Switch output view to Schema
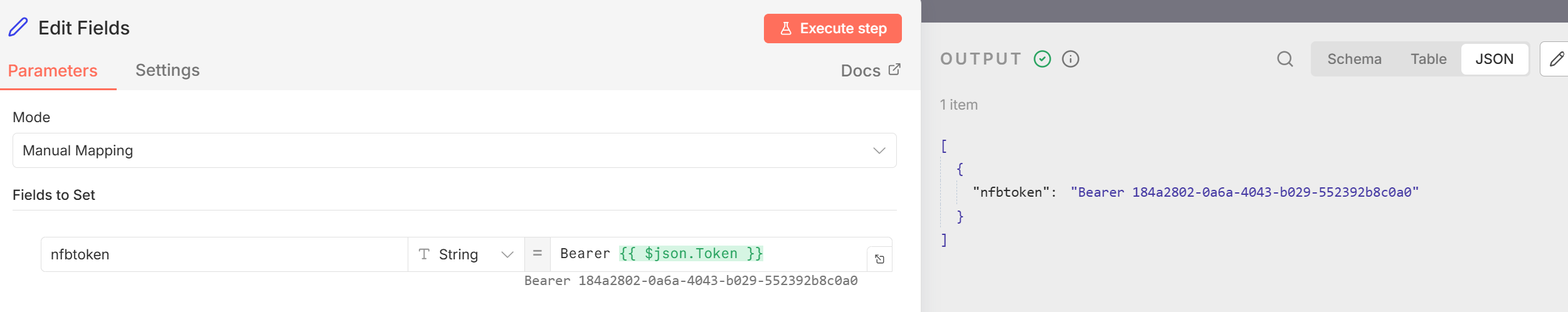 tap(1354, 59)
